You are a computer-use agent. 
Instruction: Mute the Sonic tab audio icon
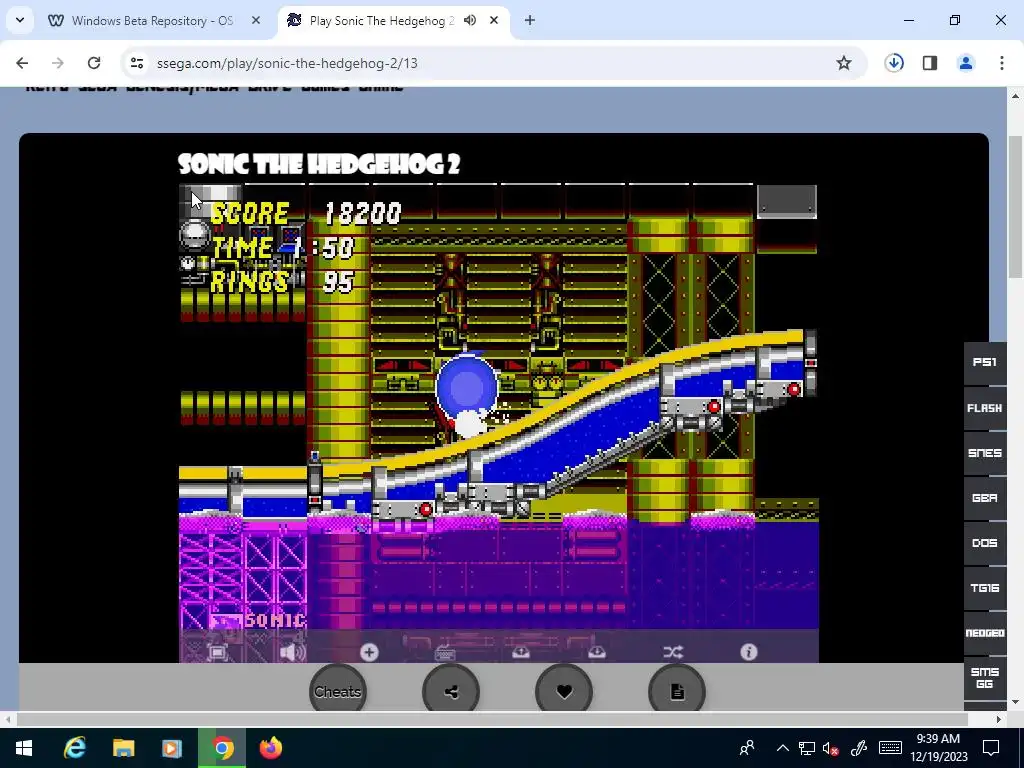click(x=470, y=20)
